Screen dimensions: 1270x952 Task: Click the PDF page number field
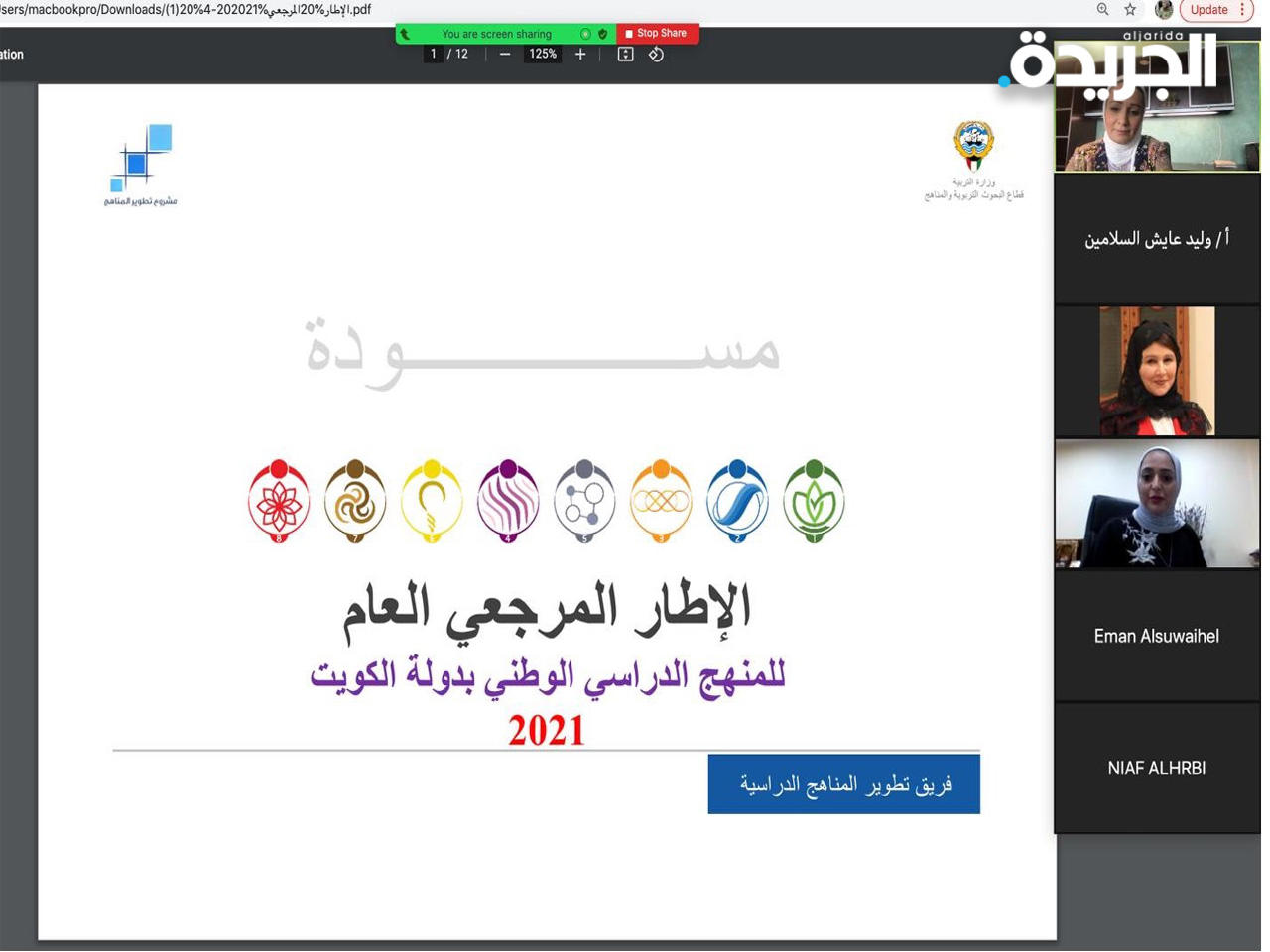point(434,55)
